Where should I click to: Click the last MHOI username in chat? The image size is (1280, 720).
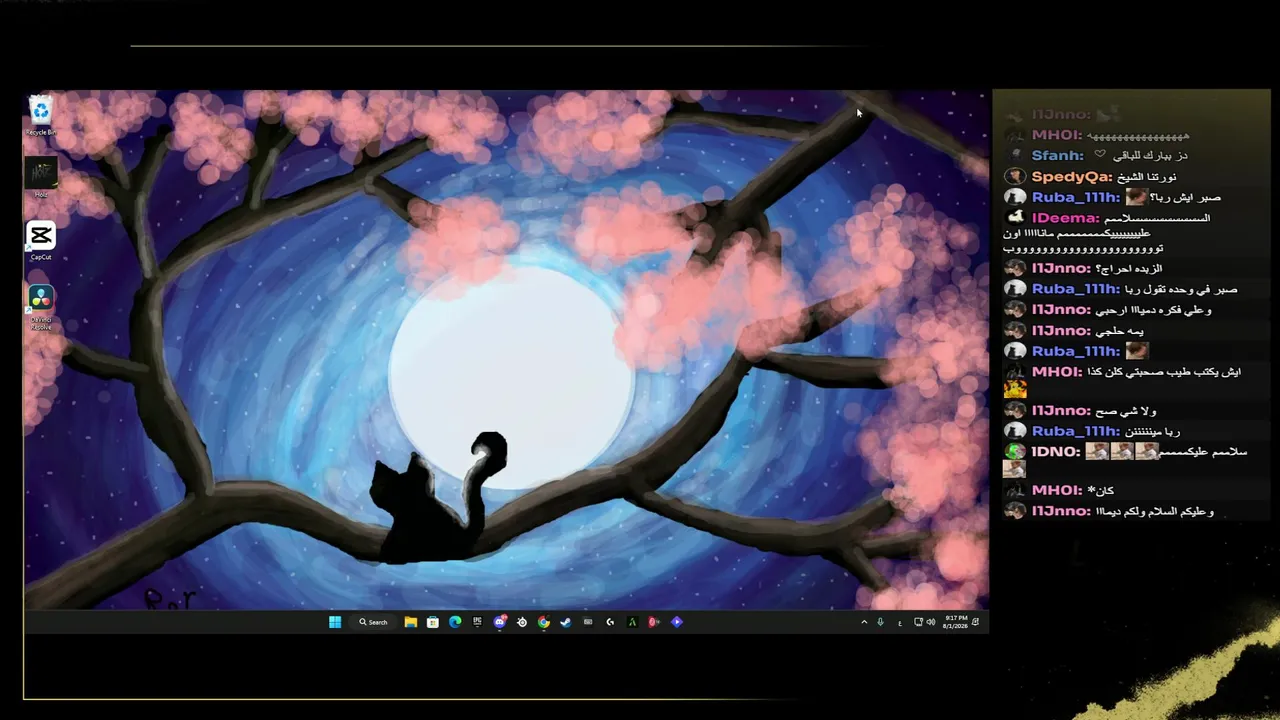(1057, 491)
